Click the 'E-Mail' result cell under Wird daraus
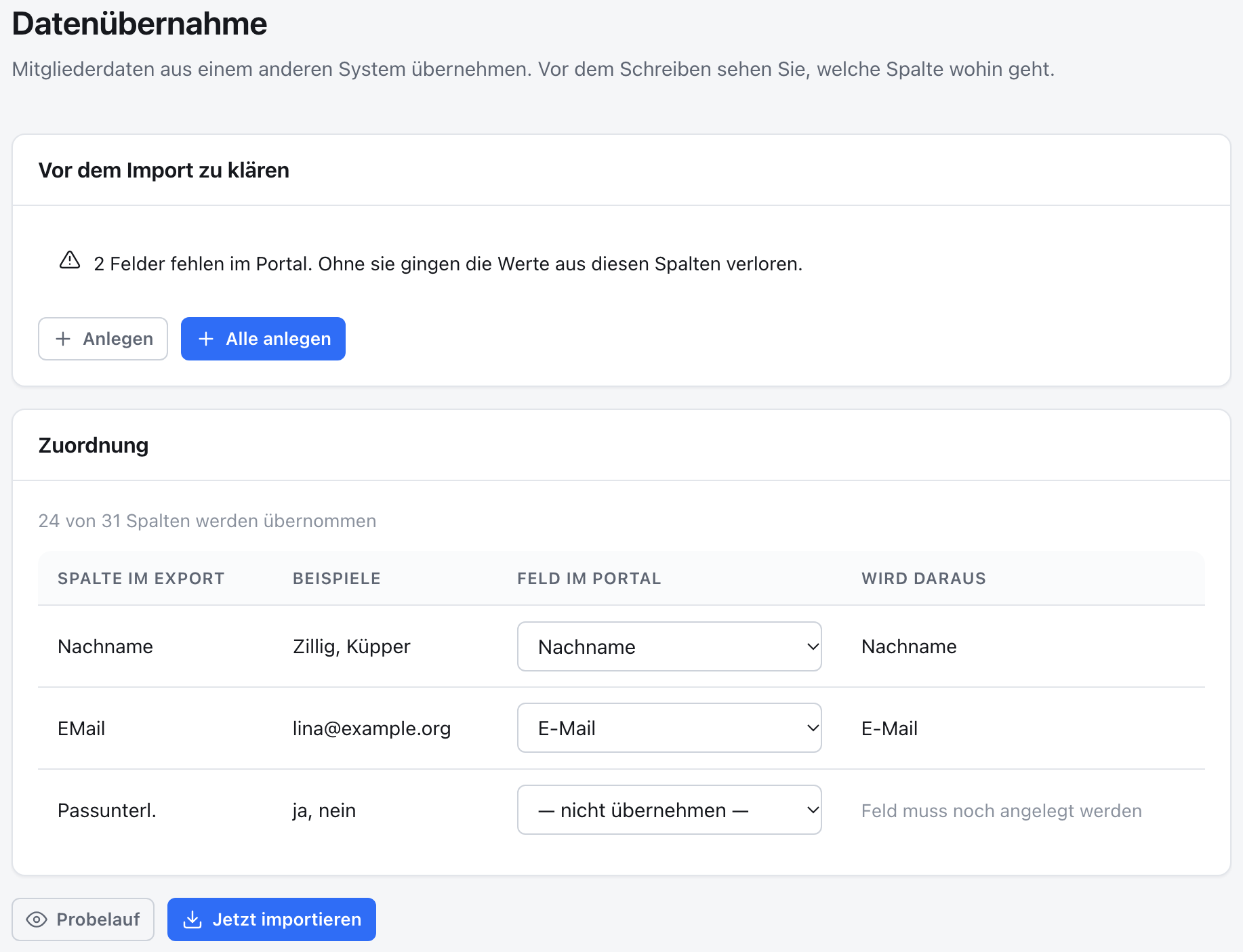 click(x=889, y=728)
